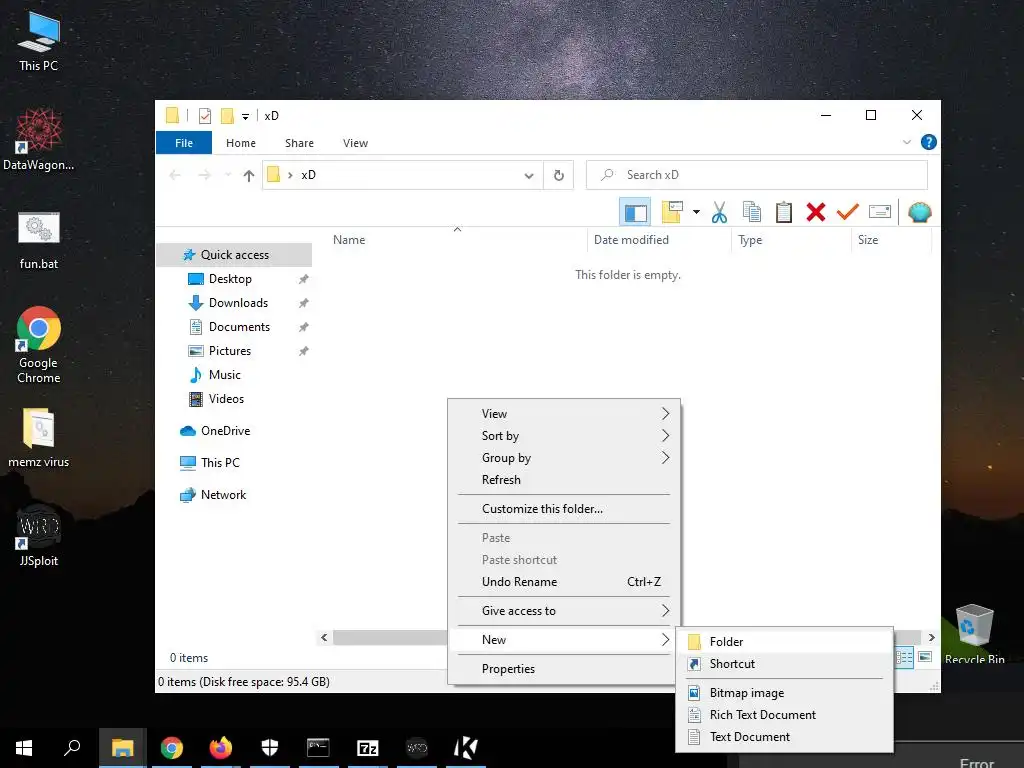Open the File ribbon tab
Screen dimensions: 1024x768
pos(184,142)
